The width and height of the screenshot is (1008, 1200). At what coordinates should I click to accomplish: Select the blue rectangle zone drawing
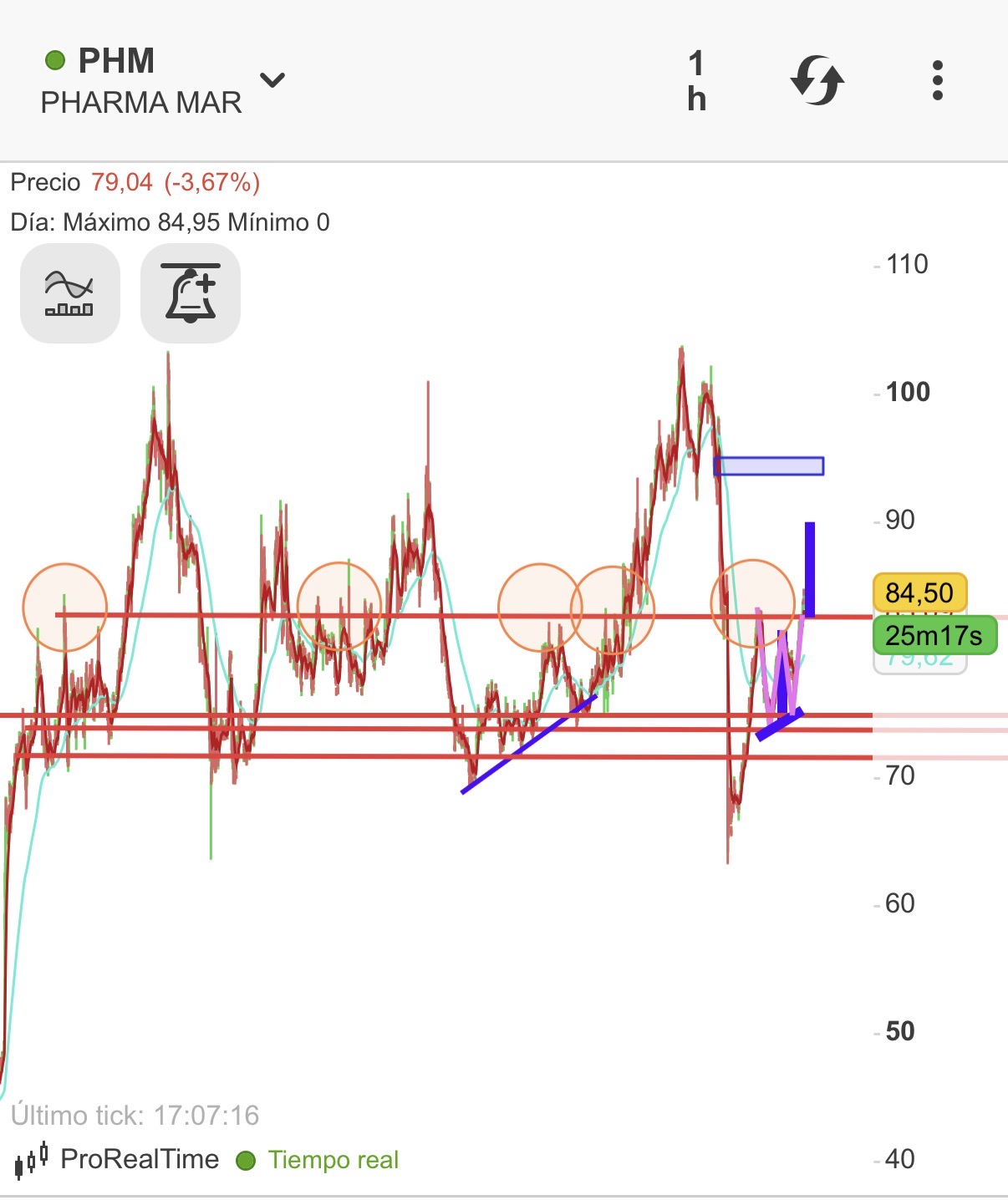click(x=769, y=466)
